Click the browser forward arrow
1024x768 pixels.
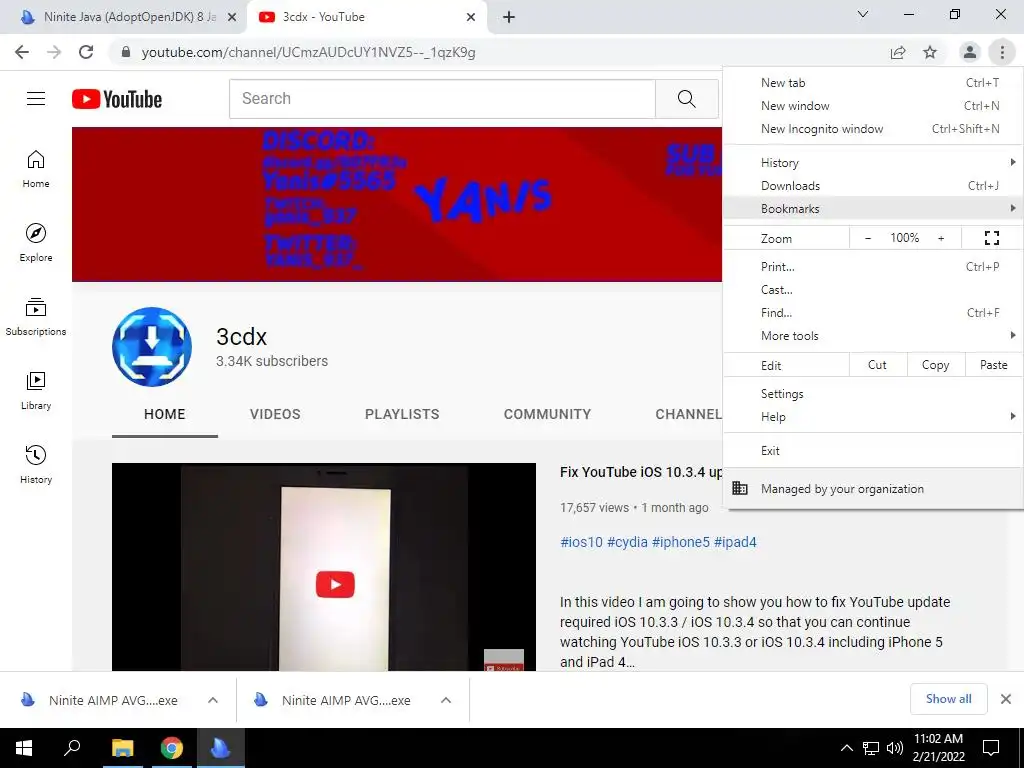click(54, 52)
